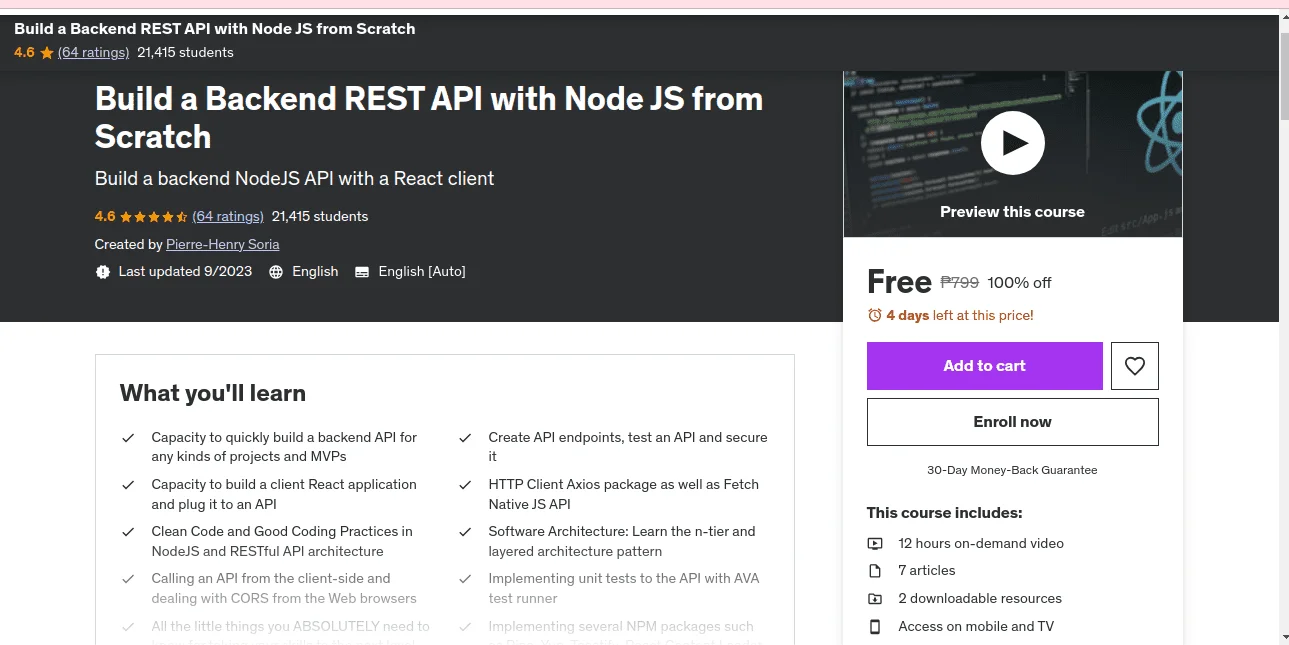The width and height of the screenshot is (1289, 645).
Task: Open Pierre-Henry Soria instructor profile
Action: (x=222, y=244)
